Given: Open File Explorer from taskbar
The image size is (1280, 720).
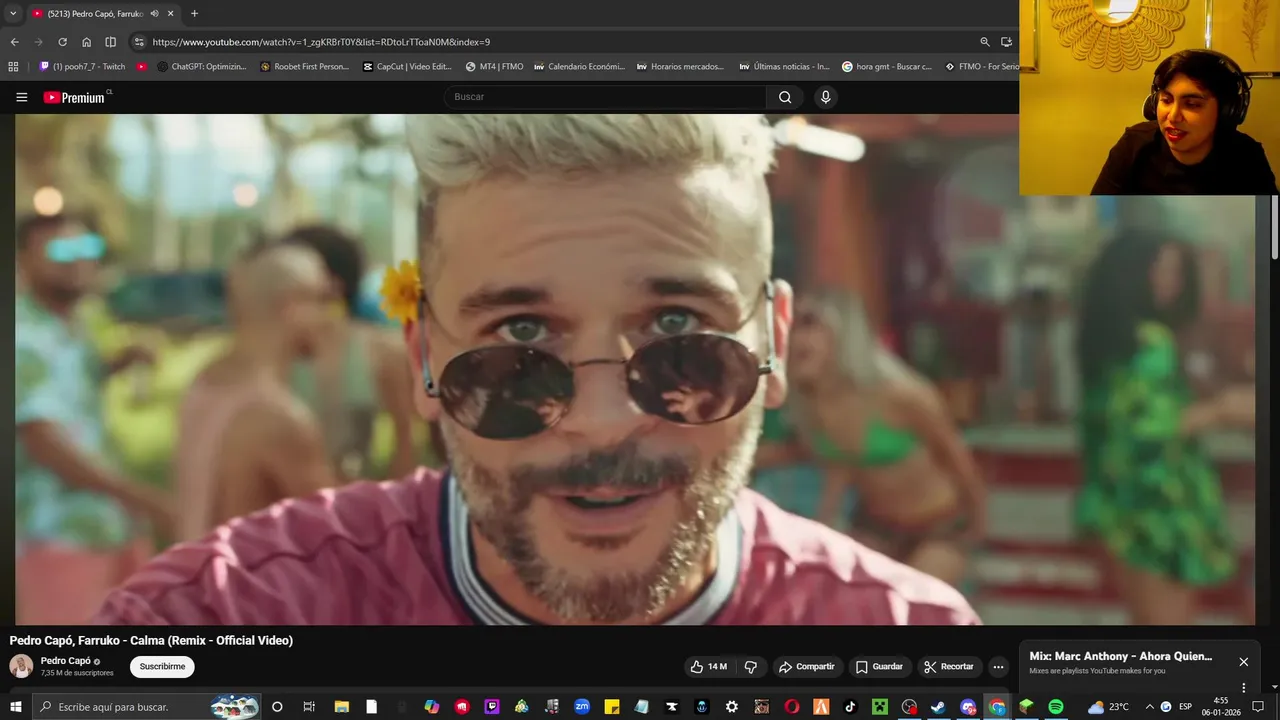Looking at the screenshot, I should [341, 707].
